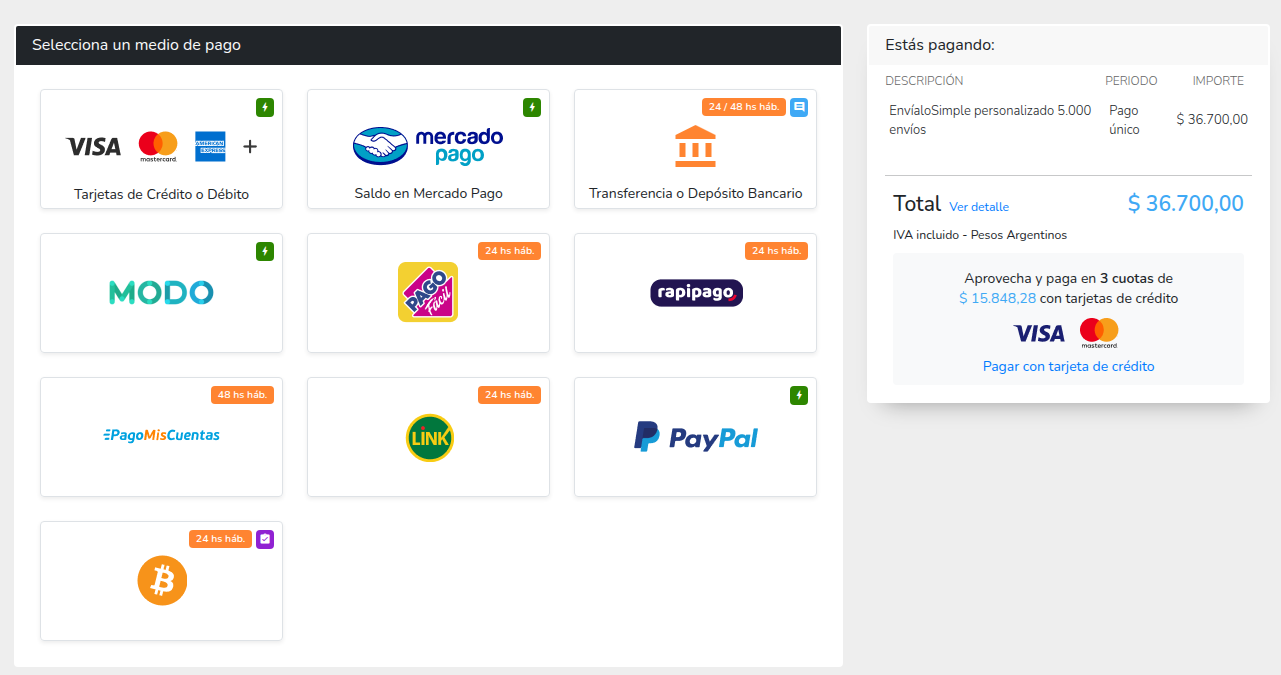Click 'Pagar con tarjeta de crédito' link
Viewport: 1281px width, 675px height.
tap(1068, 367)
